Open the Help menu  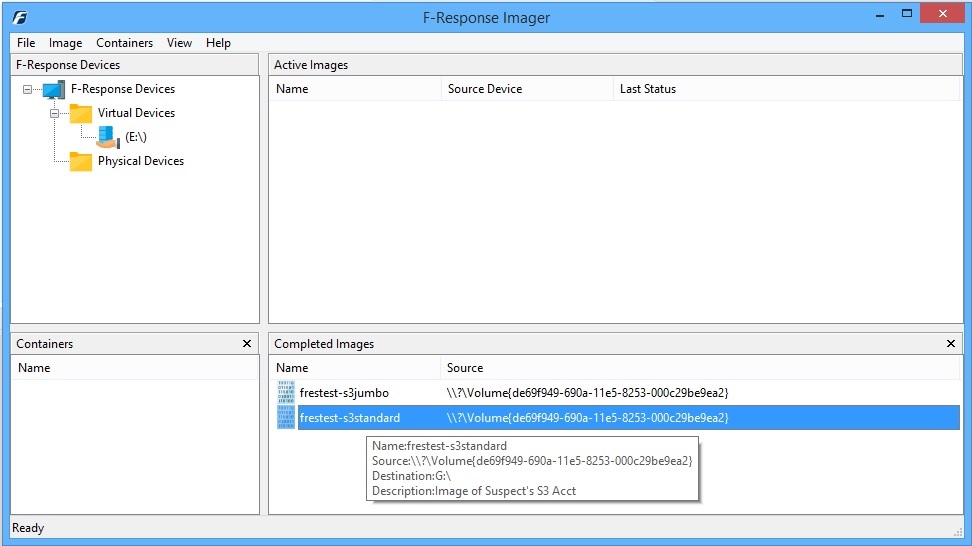pos(218,43)
